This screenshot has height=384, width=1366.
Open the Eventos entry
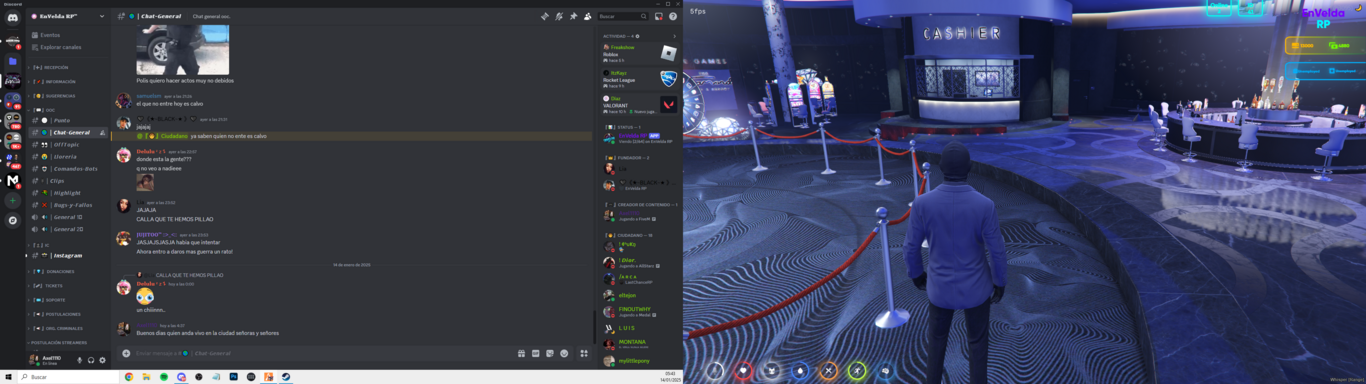point(50,35)
